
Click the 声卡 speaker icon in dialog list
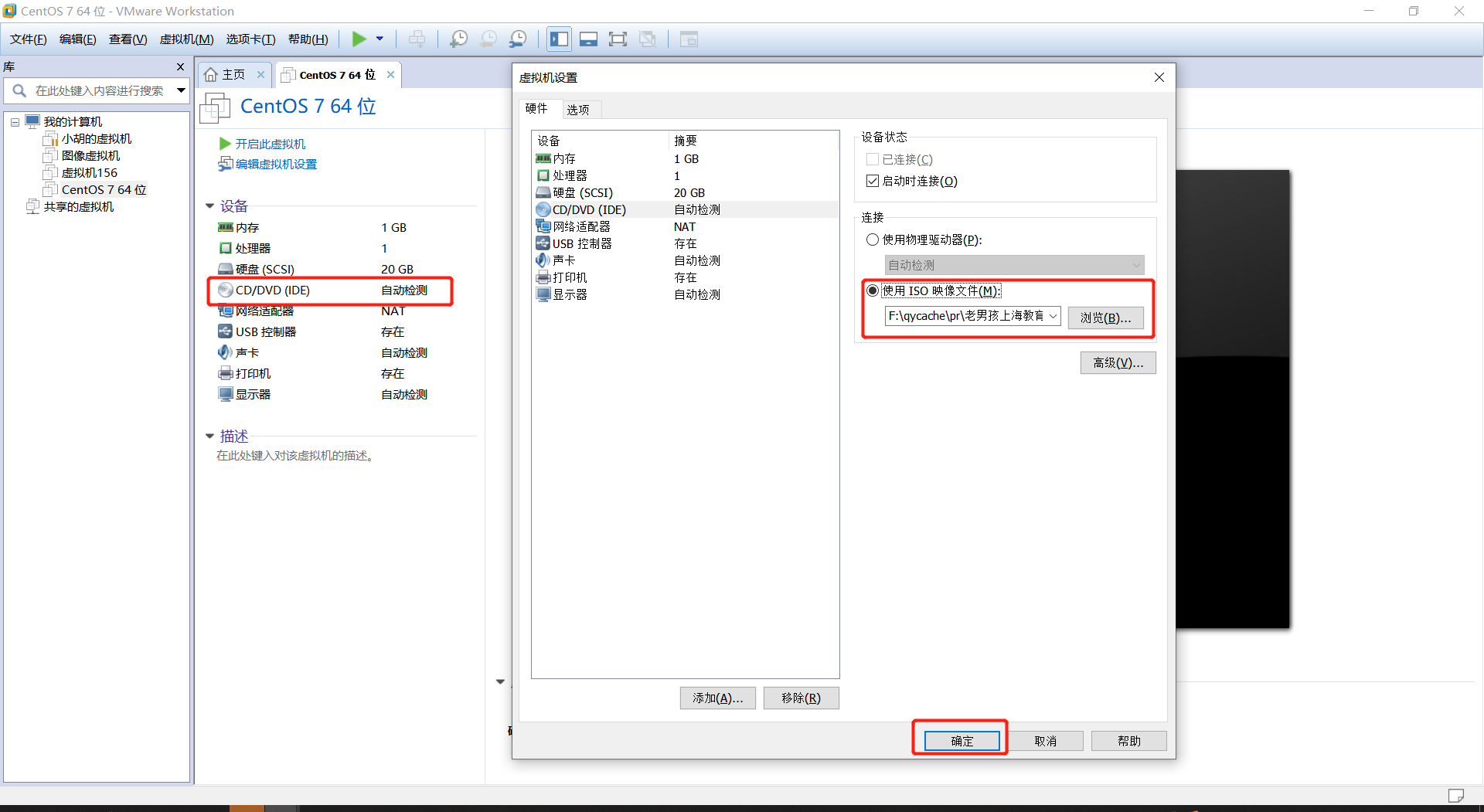pos(543,260)
